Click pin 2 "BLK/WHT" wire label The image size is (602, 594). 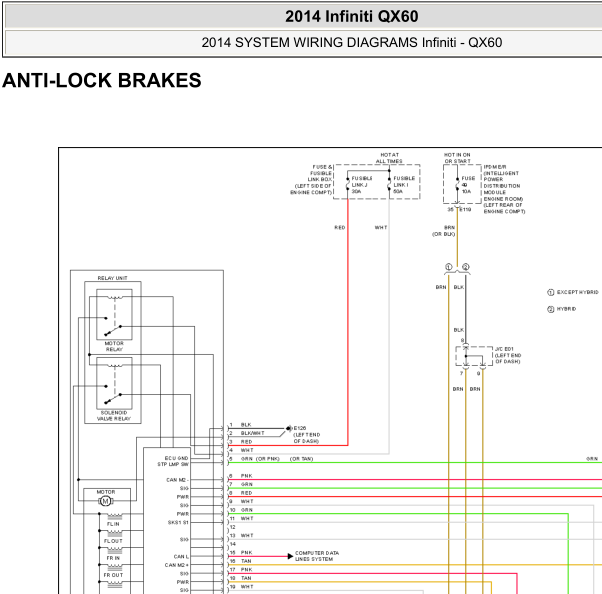[253, 433]
